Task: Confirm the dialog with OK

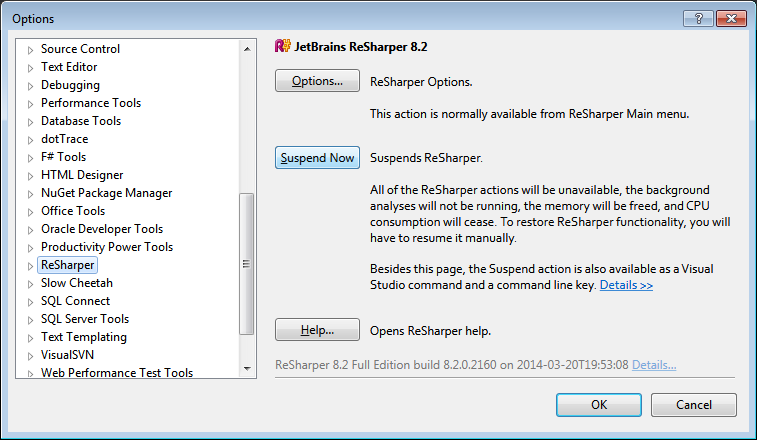Action: [599, 405]
